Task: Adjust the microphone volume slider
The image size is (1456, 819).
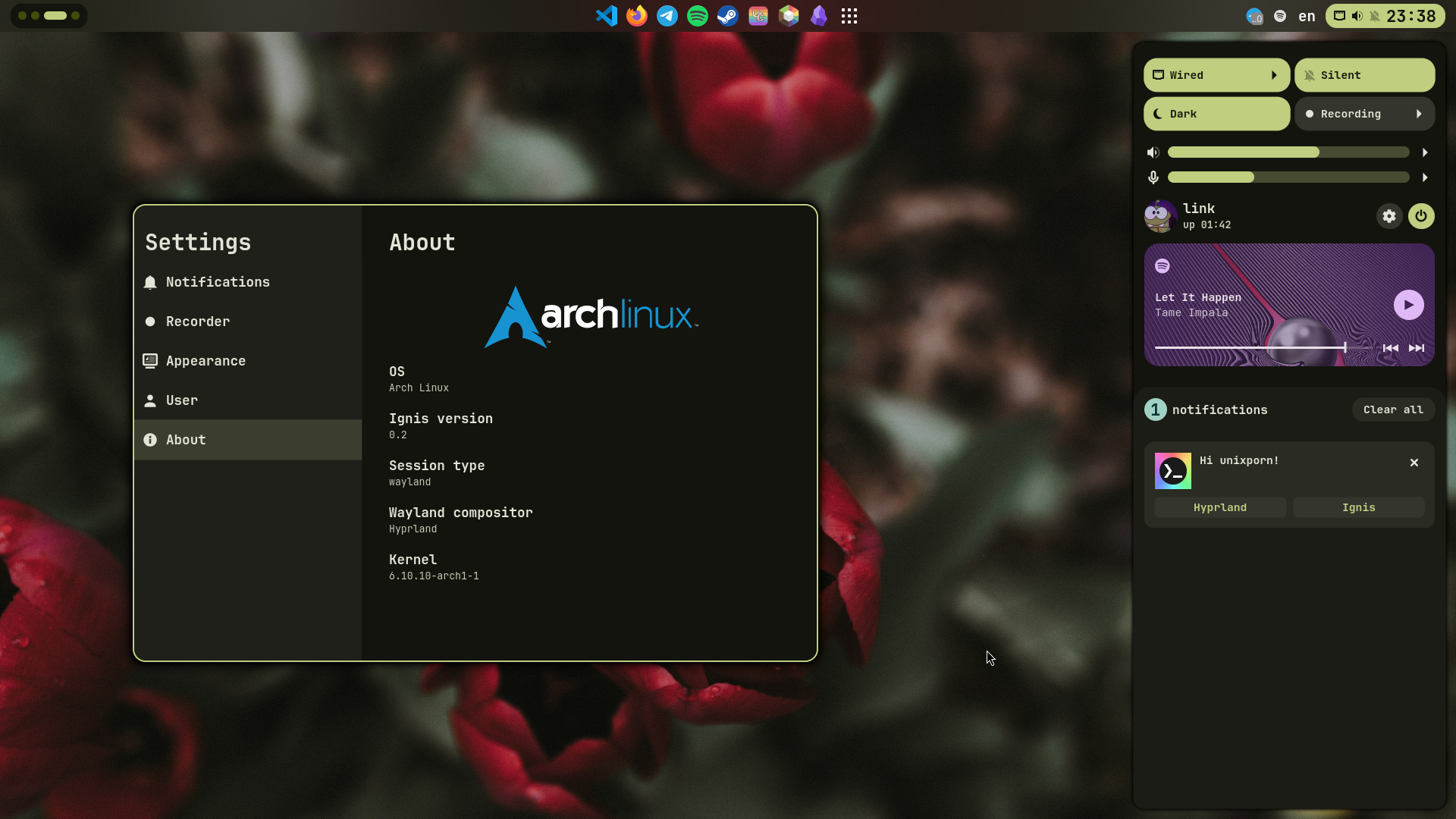Action: [x=1288, y=177]
